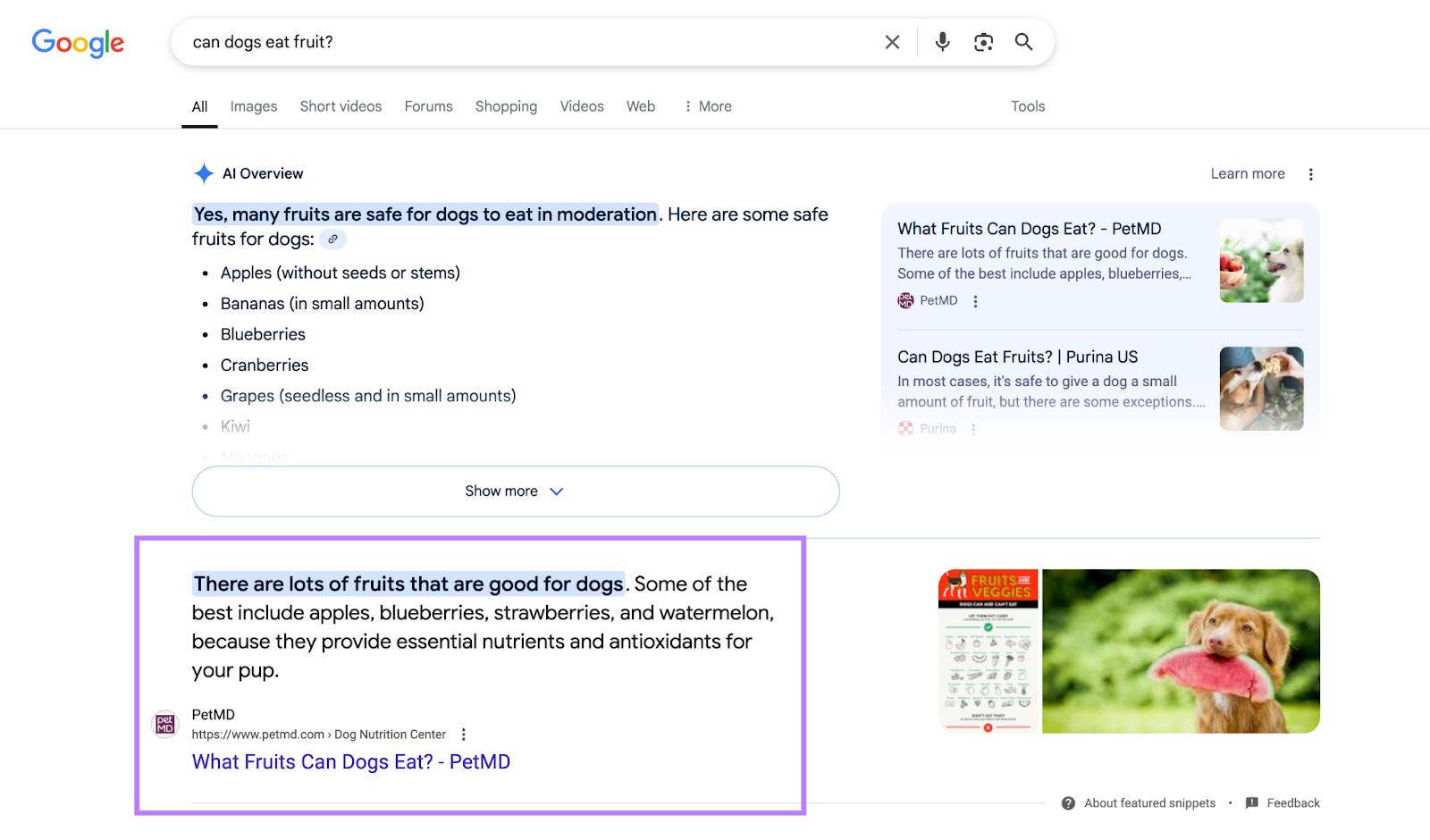Viewport: 1430px width, 840px height.
Task: Open the AI Overview Learn more three-dot menu
Action: click(x=1311, y=173)
